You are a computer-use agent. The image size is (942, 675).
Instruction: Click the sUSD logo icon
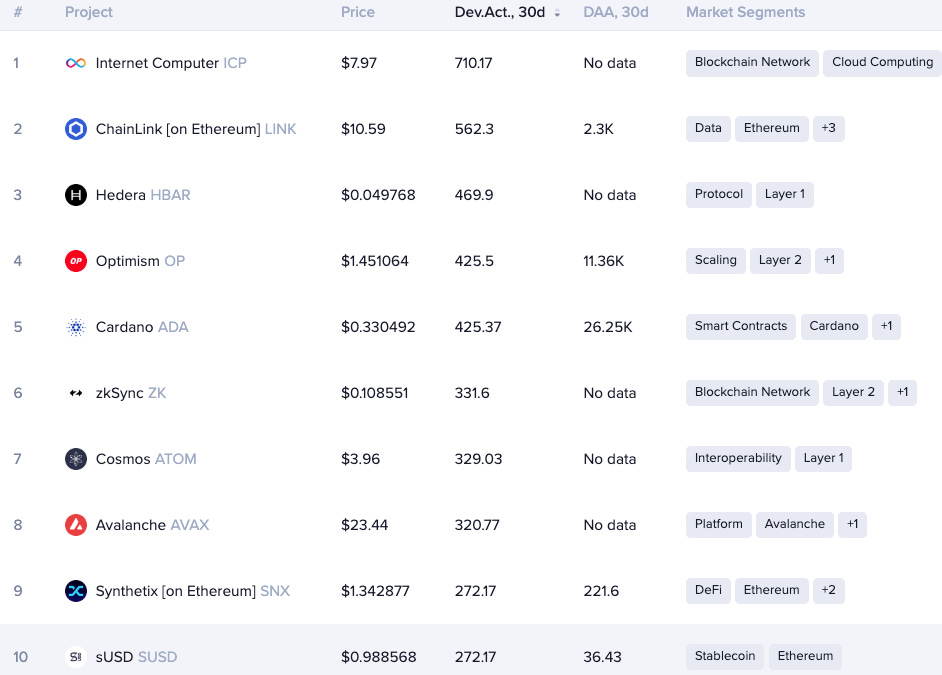click(76, 658)
